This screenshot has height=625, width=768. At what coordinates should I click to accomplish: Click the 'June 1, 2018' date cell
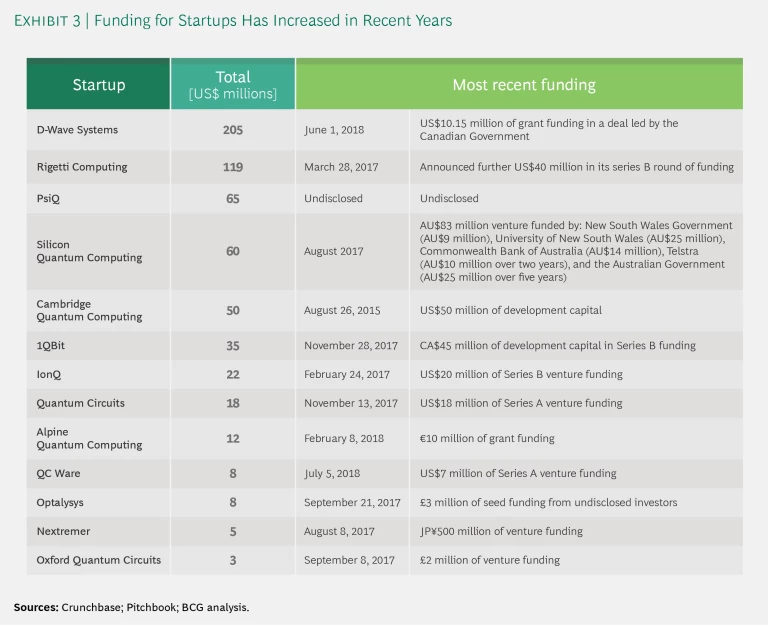(x=334, y=129)
